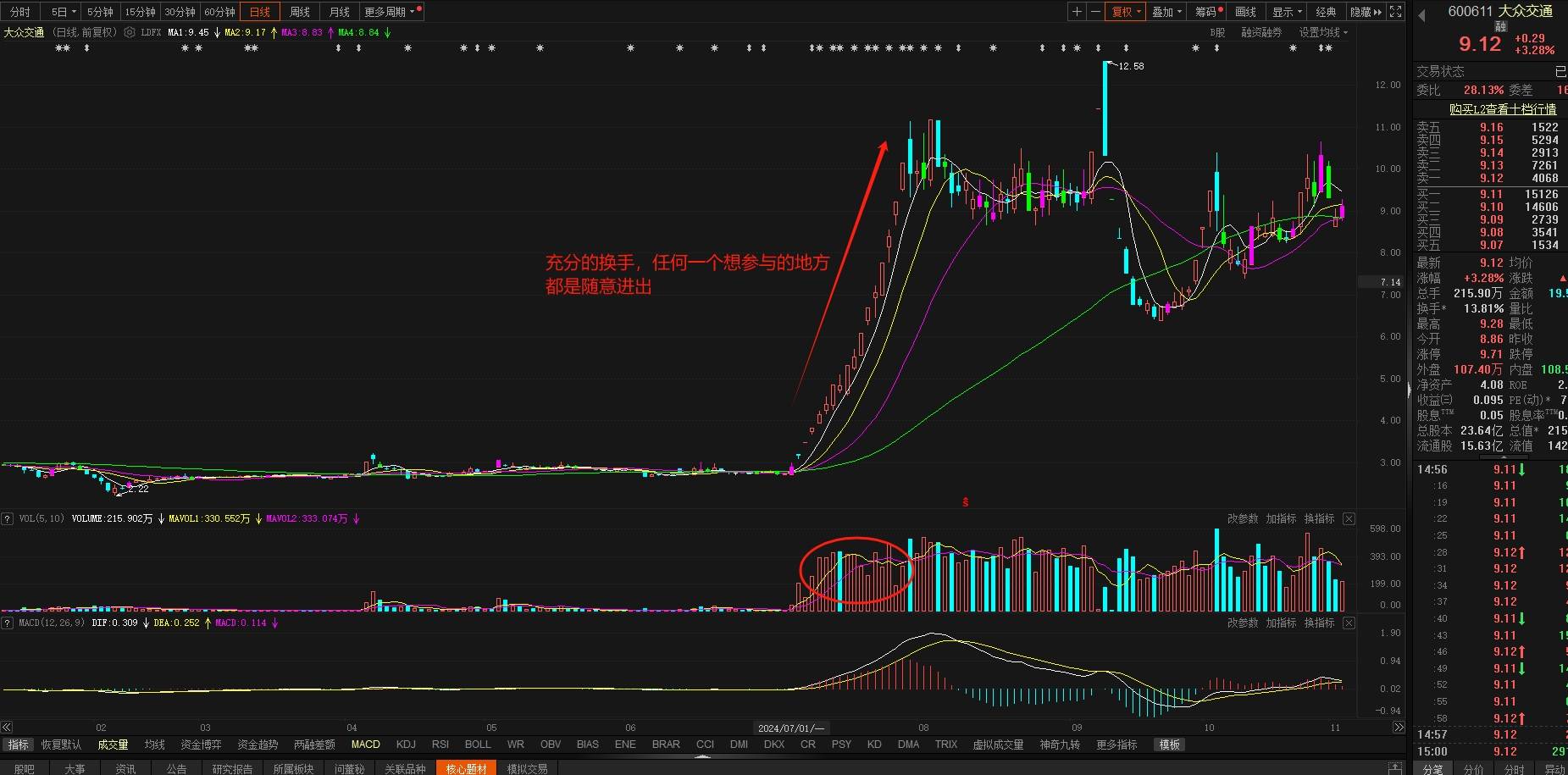
Task: Click the 12.58 peak price label
Action: coord(1131,66)
